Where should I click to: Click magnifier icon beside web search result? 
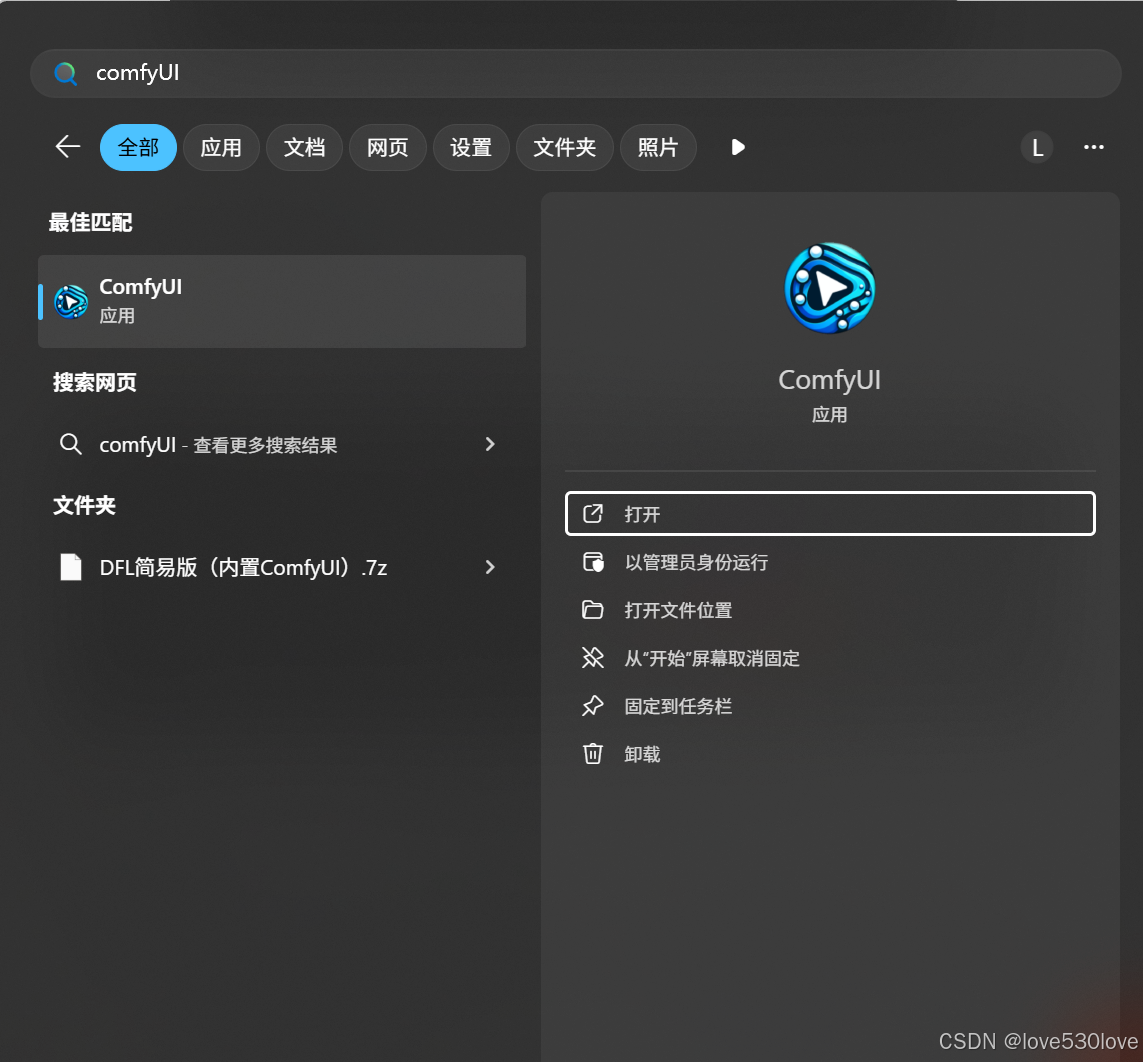pyautogui.click(x=71, y=444)
